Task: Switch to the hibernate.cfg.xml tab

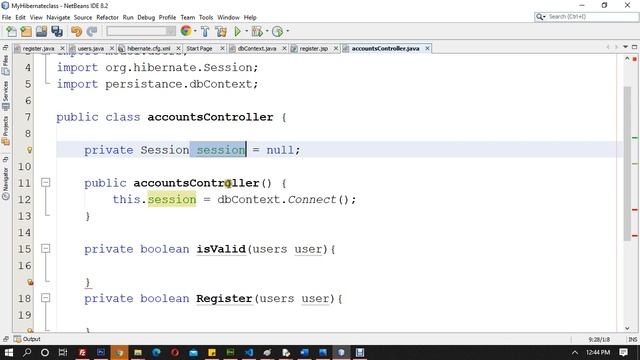Action: coord(149,49)
